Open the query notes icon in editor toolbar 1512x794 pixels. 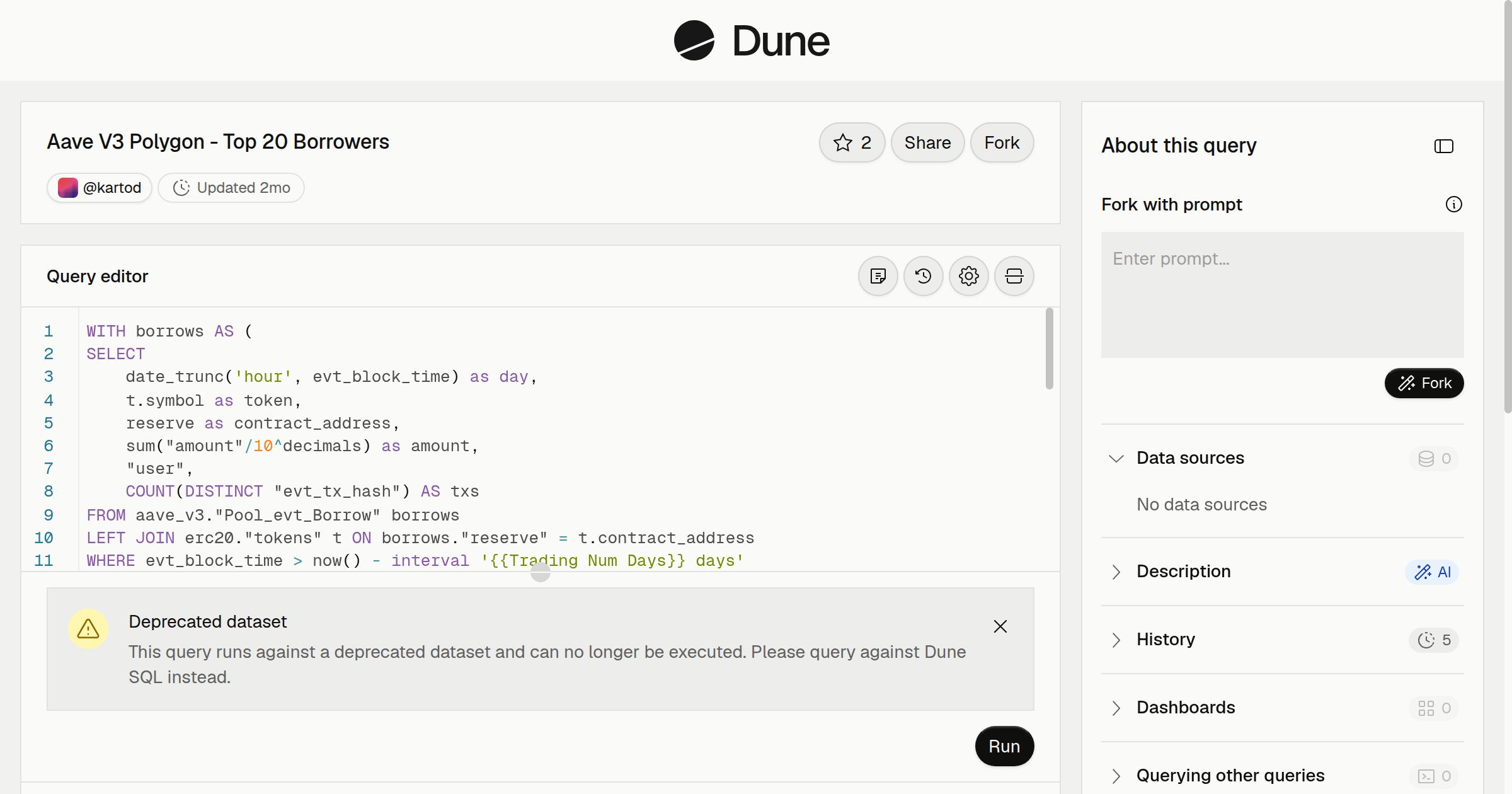878,276
